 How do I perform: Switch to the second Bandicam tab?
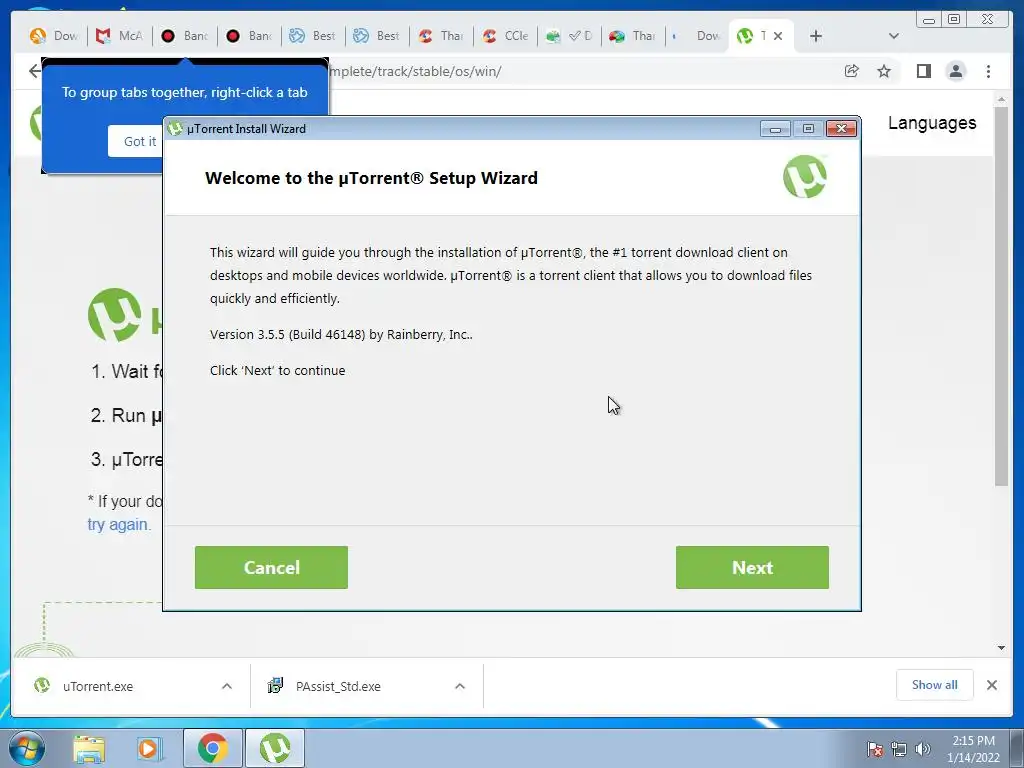249,36
